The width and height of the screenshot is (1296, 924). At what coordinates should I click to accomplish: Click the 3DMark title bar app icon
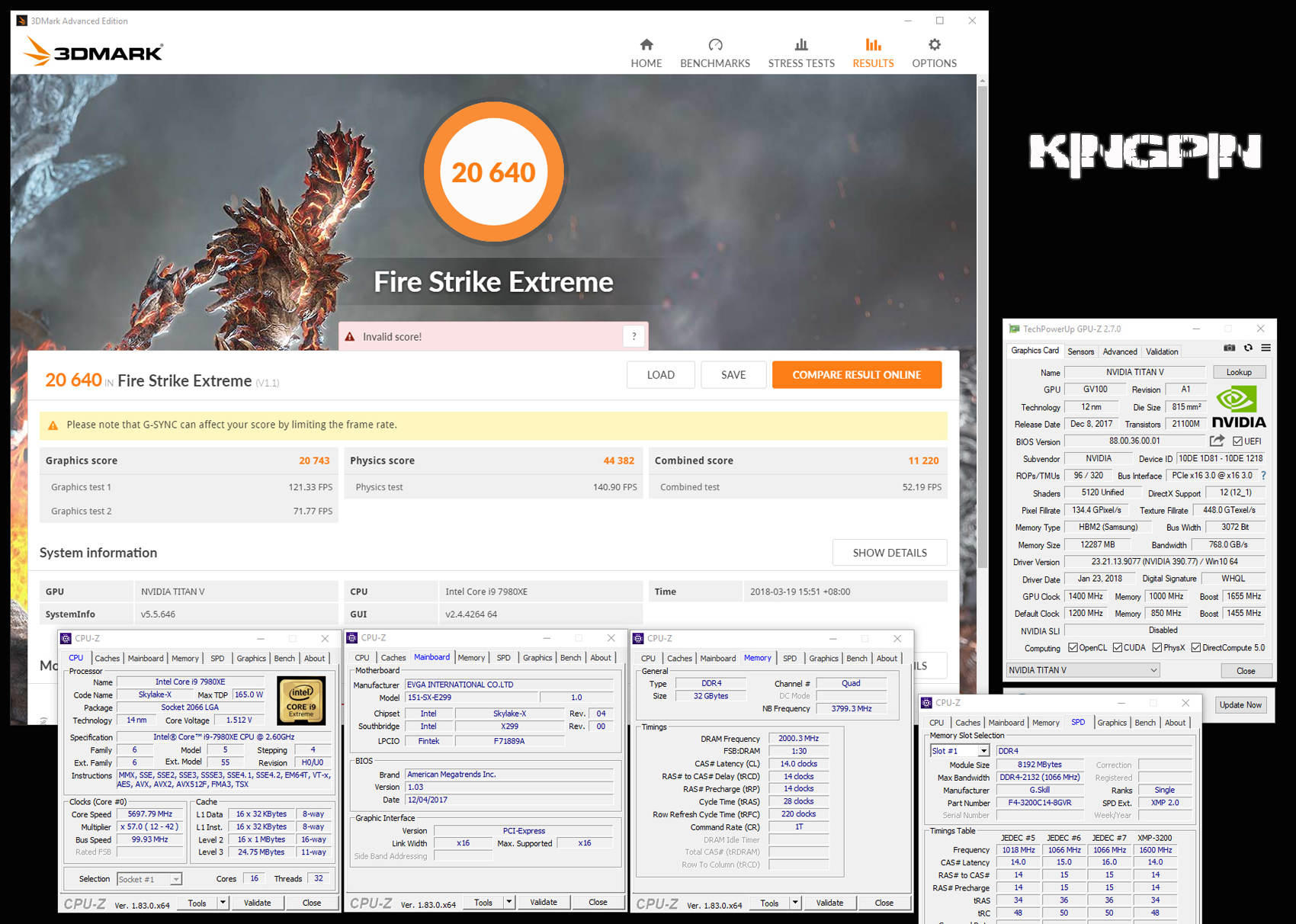coord(21,21)
